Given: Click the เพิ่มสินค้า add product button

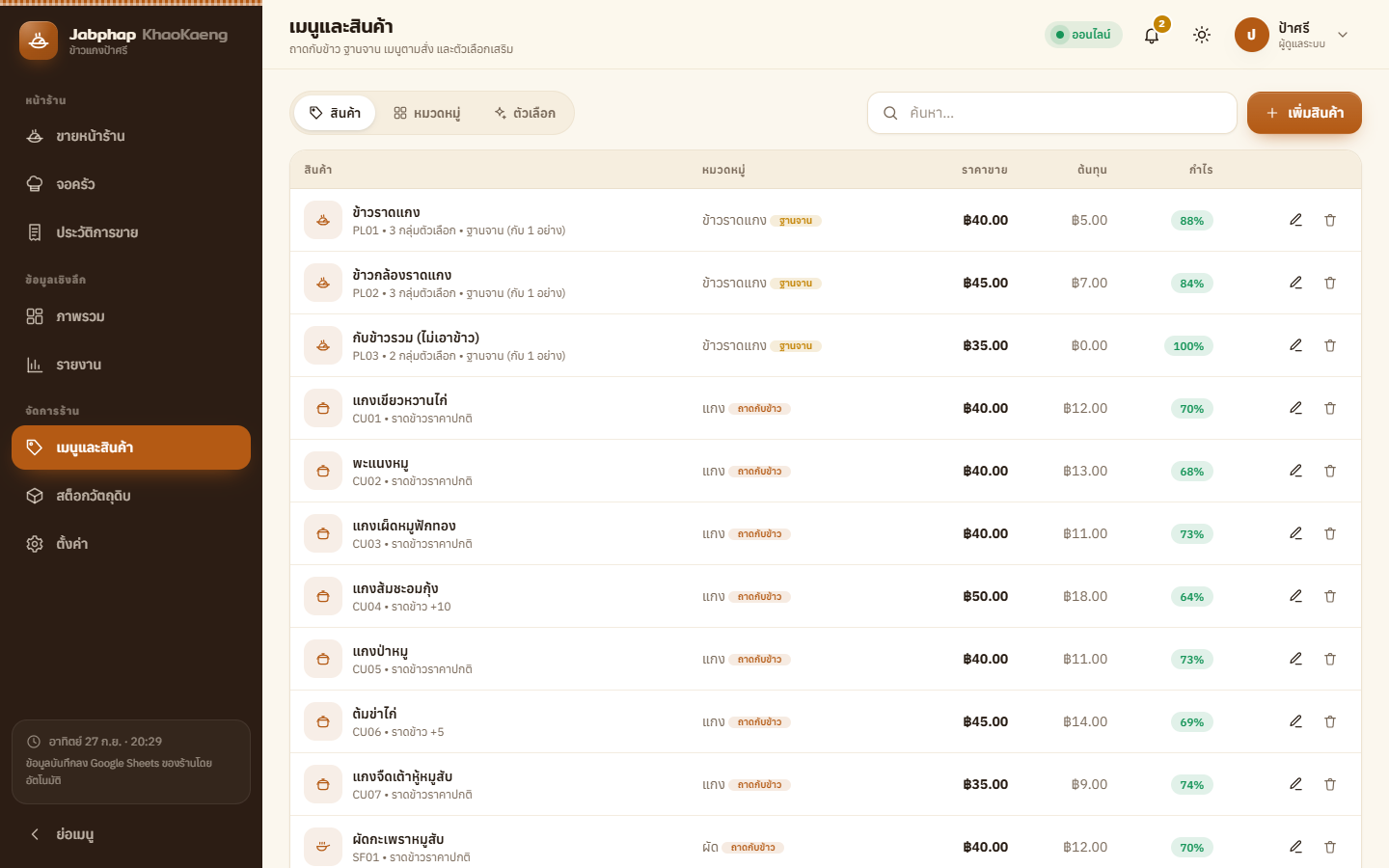Looking at the screenshot, I should [1304, 113].
